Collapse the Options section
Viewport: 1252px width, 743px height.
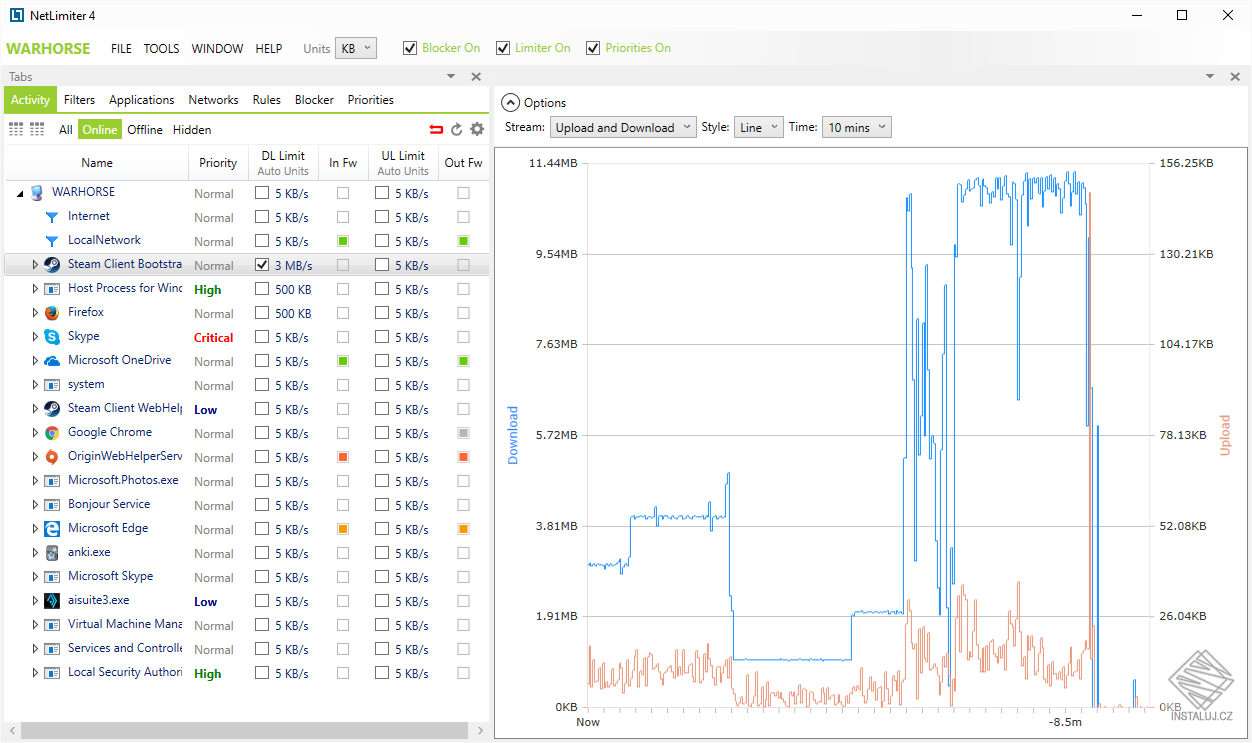pyautogui.click(x=510, y=102)
